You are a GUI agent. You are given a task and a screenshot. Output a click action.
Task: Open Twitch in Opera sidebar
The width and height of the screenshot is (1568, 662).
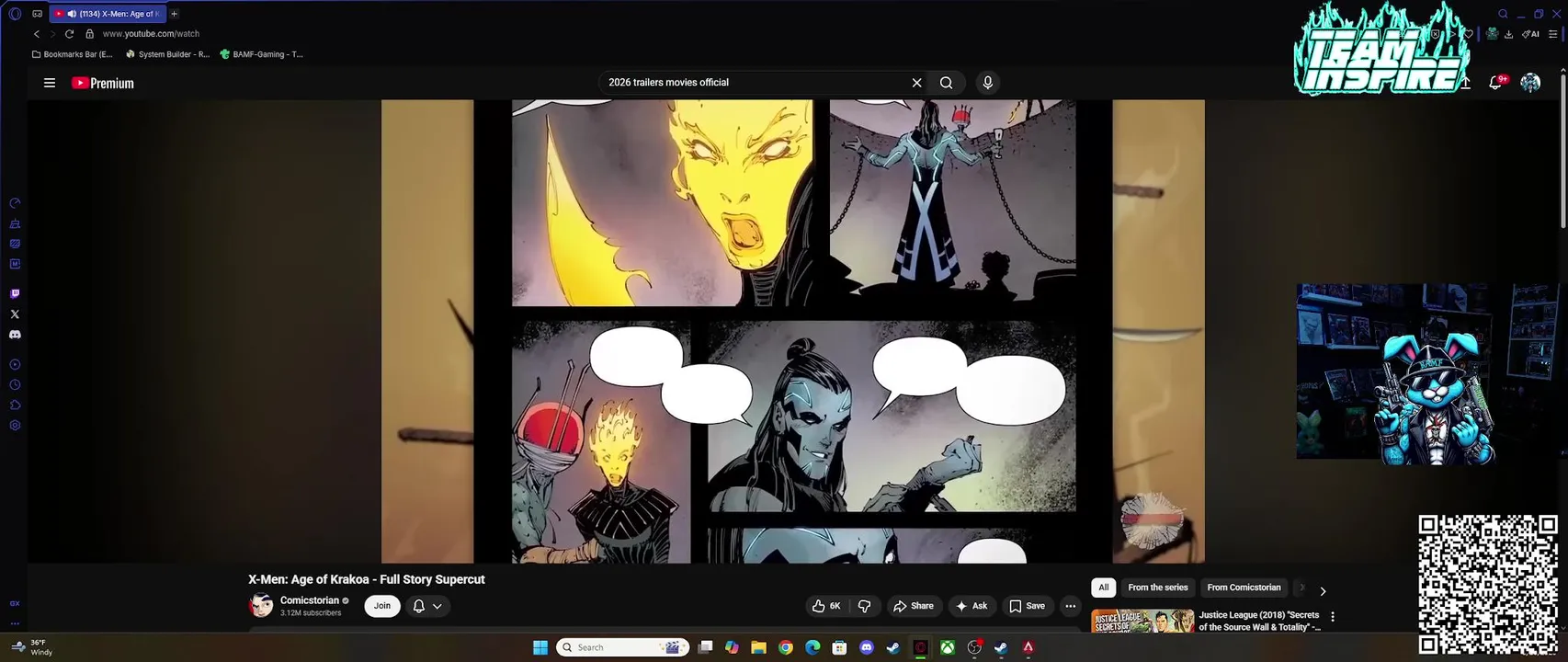[x=15, y=294]
